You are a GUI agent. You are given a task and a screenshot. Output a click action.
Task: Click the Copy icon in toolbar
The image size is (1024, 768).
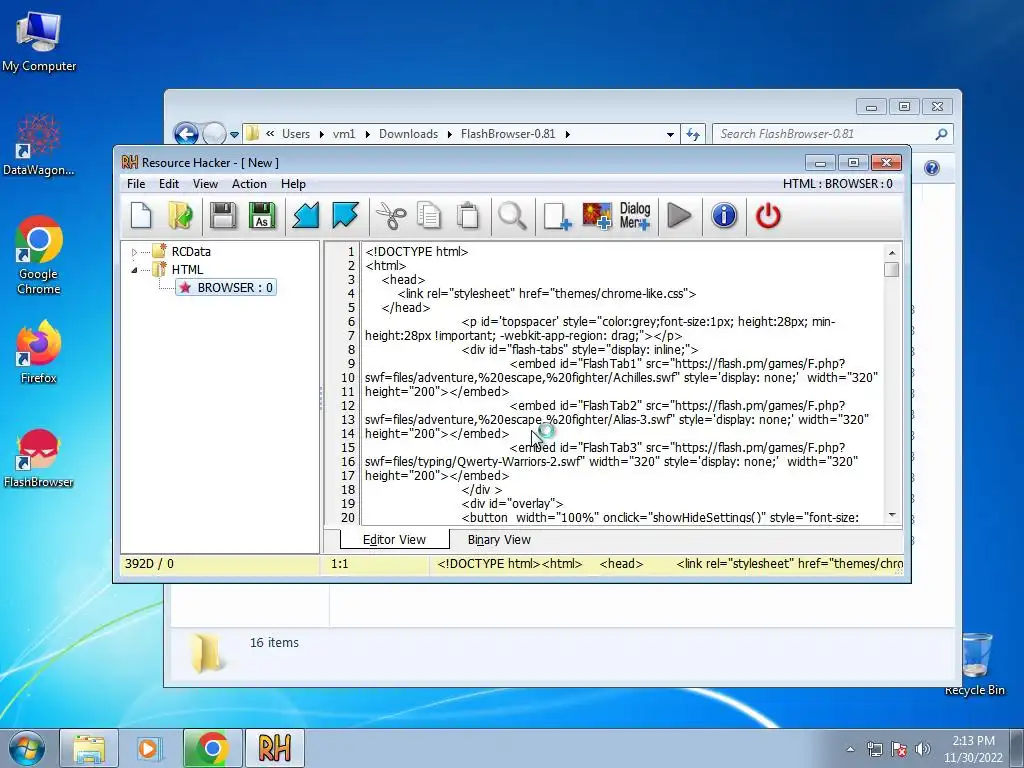click(429, 216)
